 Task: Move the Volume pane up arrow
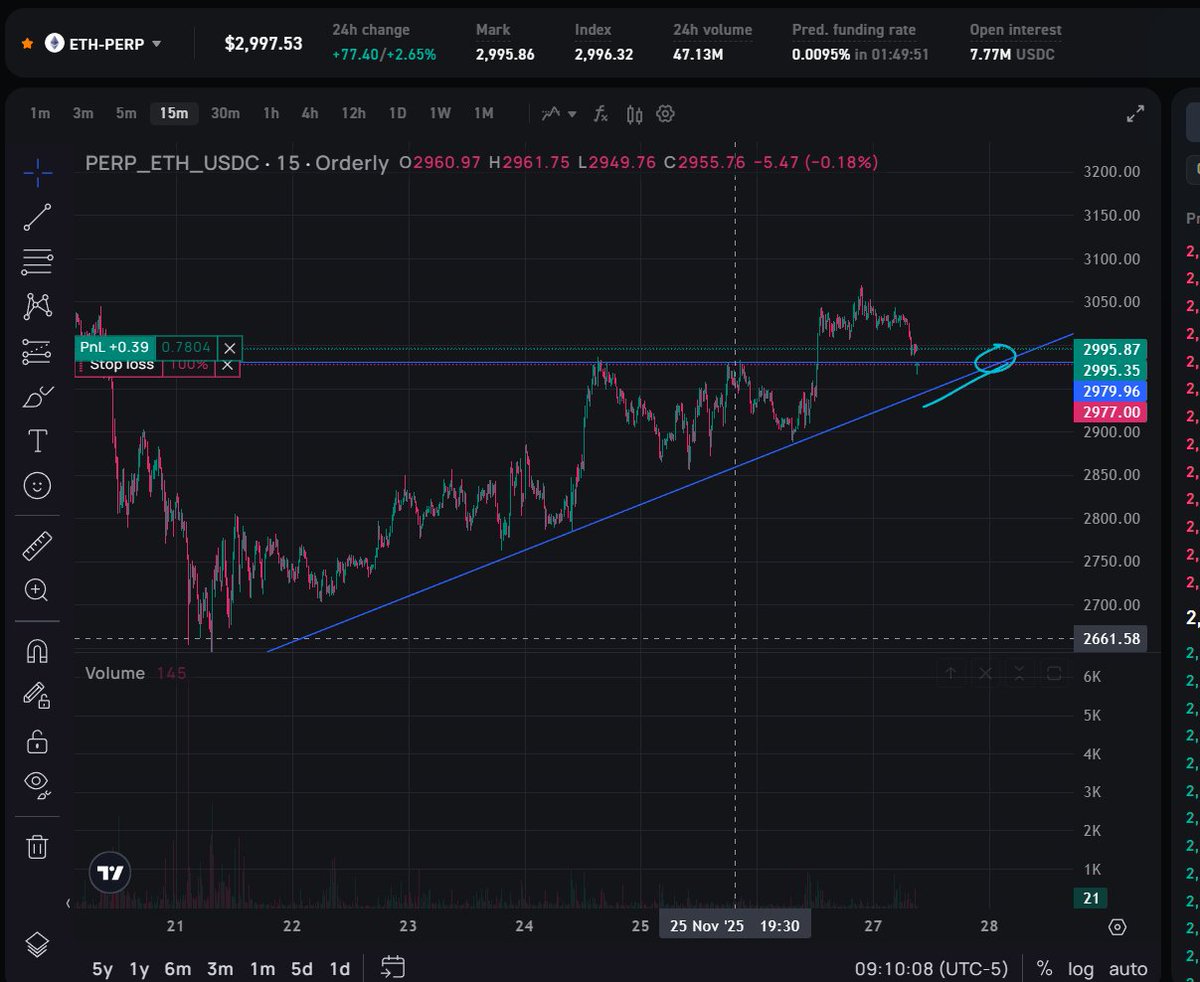(950, 673)
